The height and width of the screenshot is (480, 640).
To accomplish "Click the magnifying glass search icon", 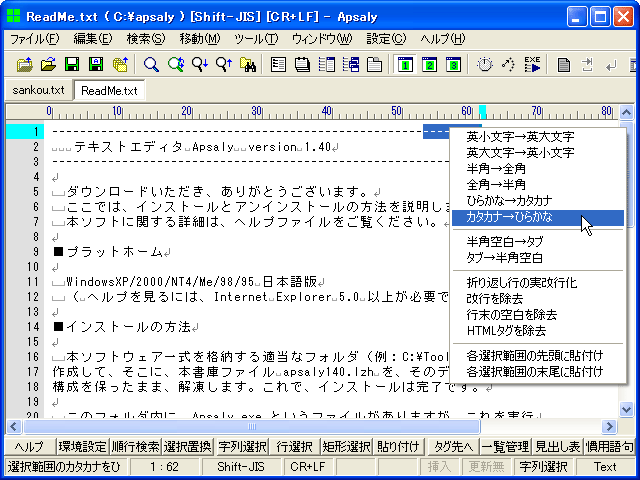I will point(151,65).
